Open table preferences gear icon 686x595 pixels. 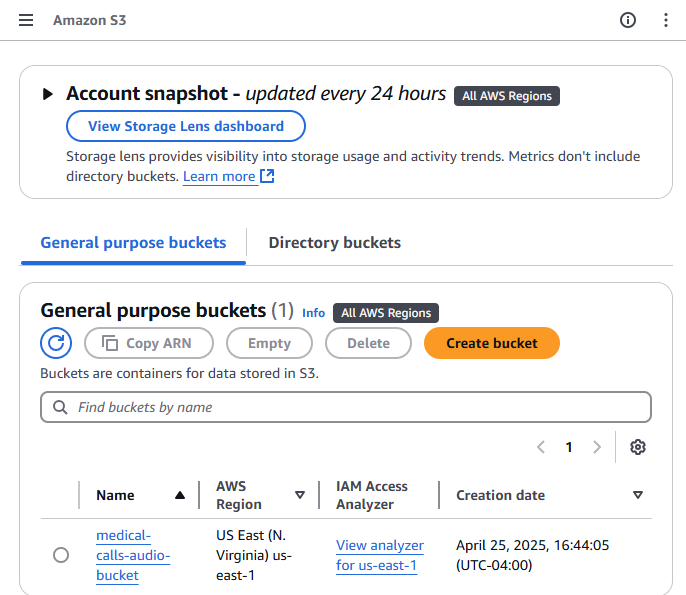pyautogui.click(x=638, y=447)
